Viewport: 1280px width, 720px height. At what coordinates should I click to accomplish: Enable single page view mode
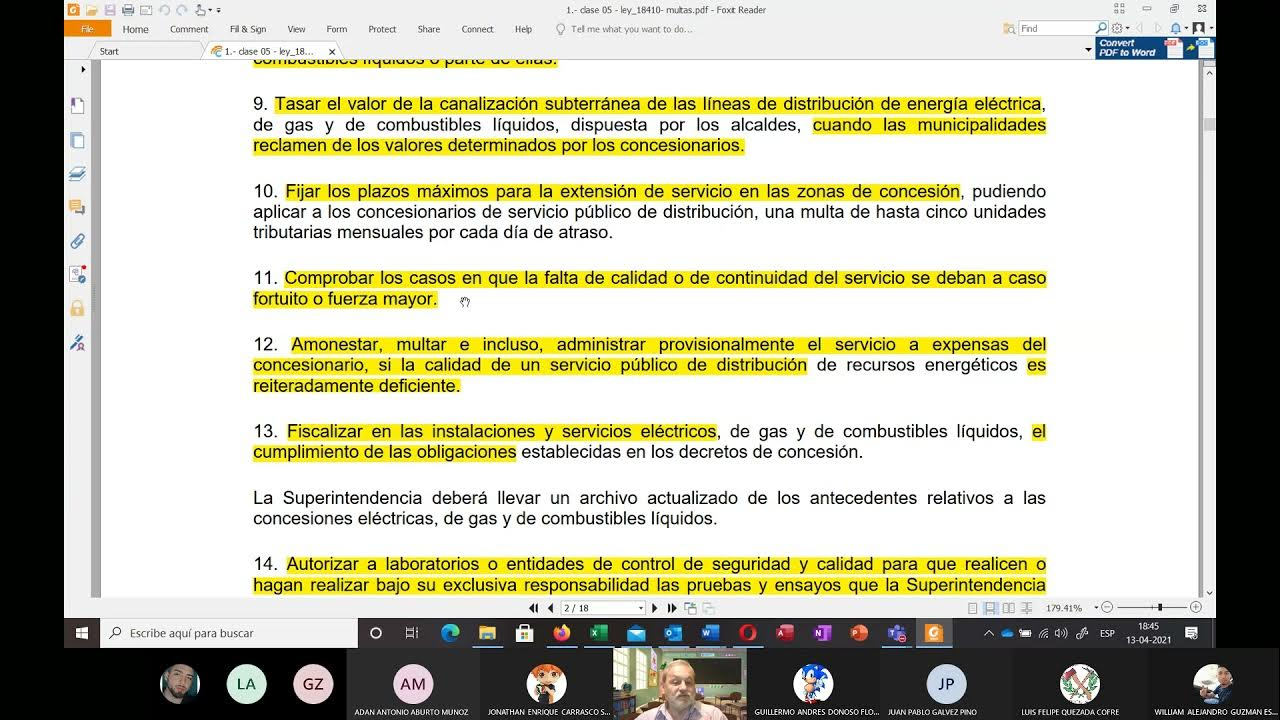pos(973,608)
